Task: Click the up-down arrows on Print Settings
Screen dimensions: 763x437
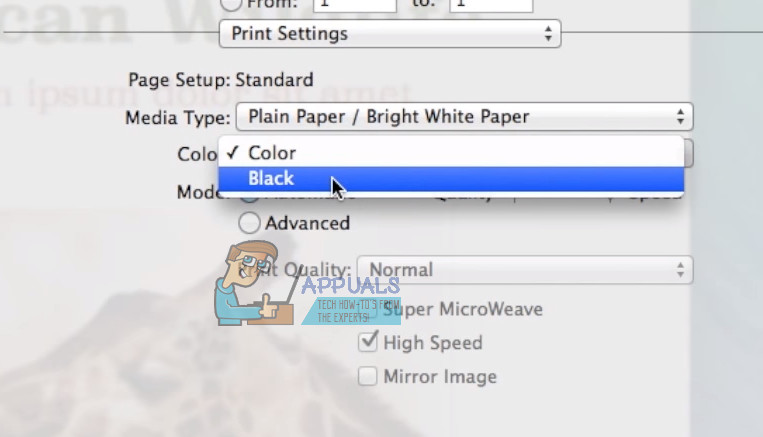Action: point(547,34)
